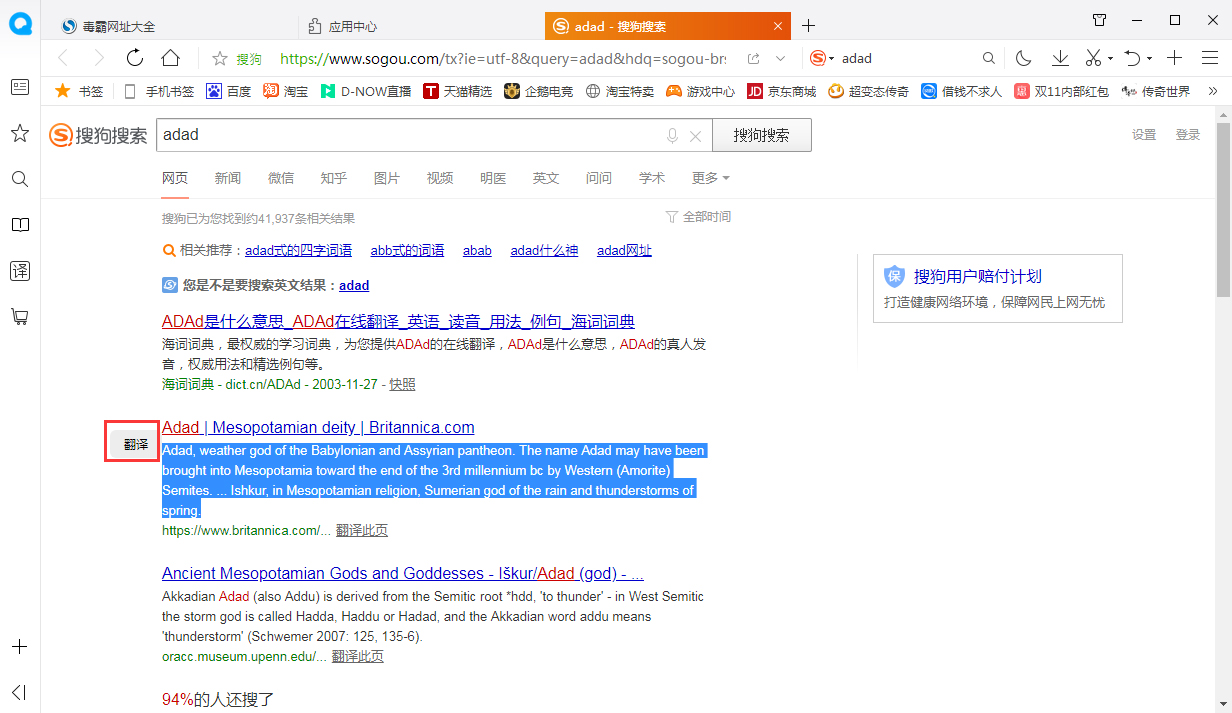
Task: Collapse the sidebar with arrow icon
Action: point(20,692)
